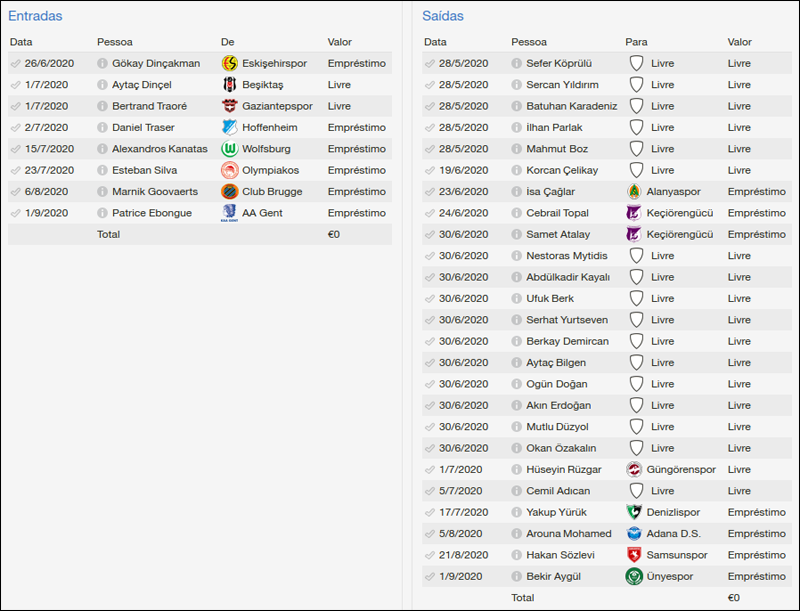Sort Saídas table by Valor column
Screen dimensions: 800x611
[x=739, y=42]
